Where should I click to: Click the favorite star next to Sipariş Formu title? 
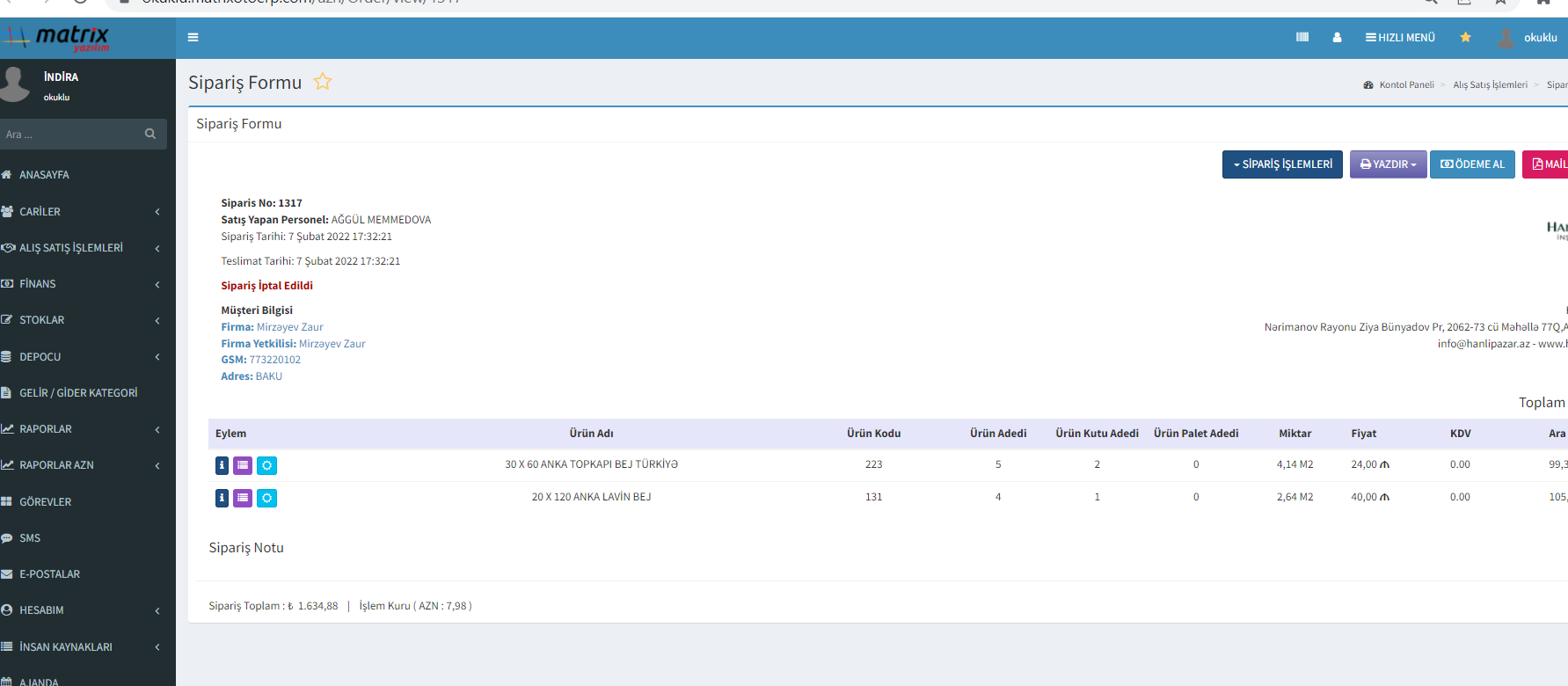[x=323, y=82]
